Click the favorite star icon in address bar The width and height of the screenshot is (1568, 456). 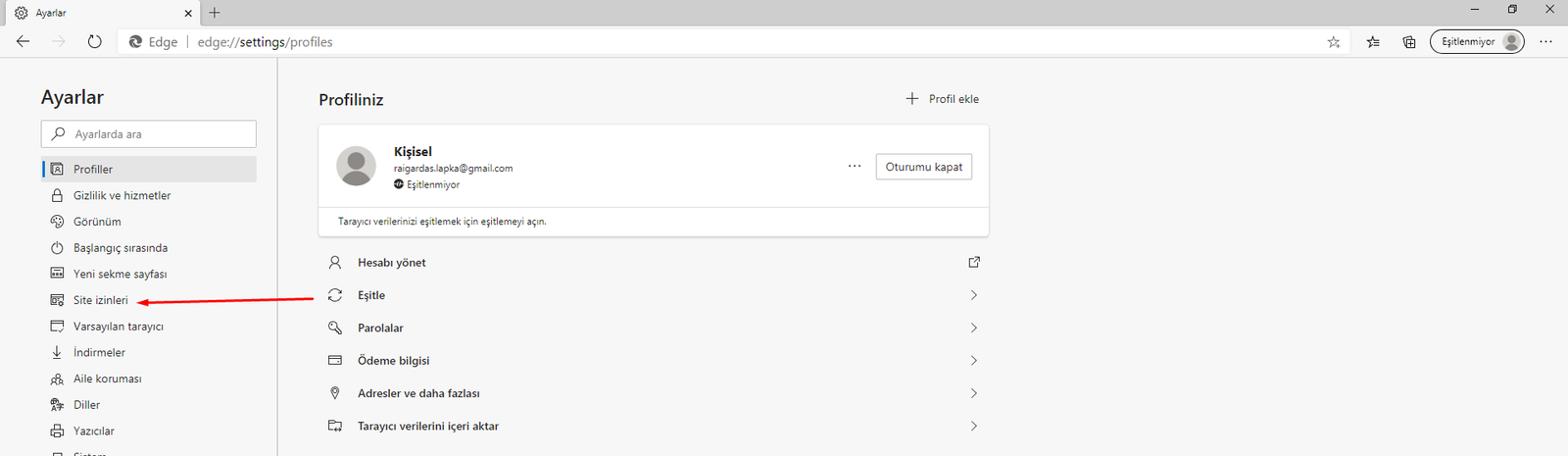(x=1334, y=42)
